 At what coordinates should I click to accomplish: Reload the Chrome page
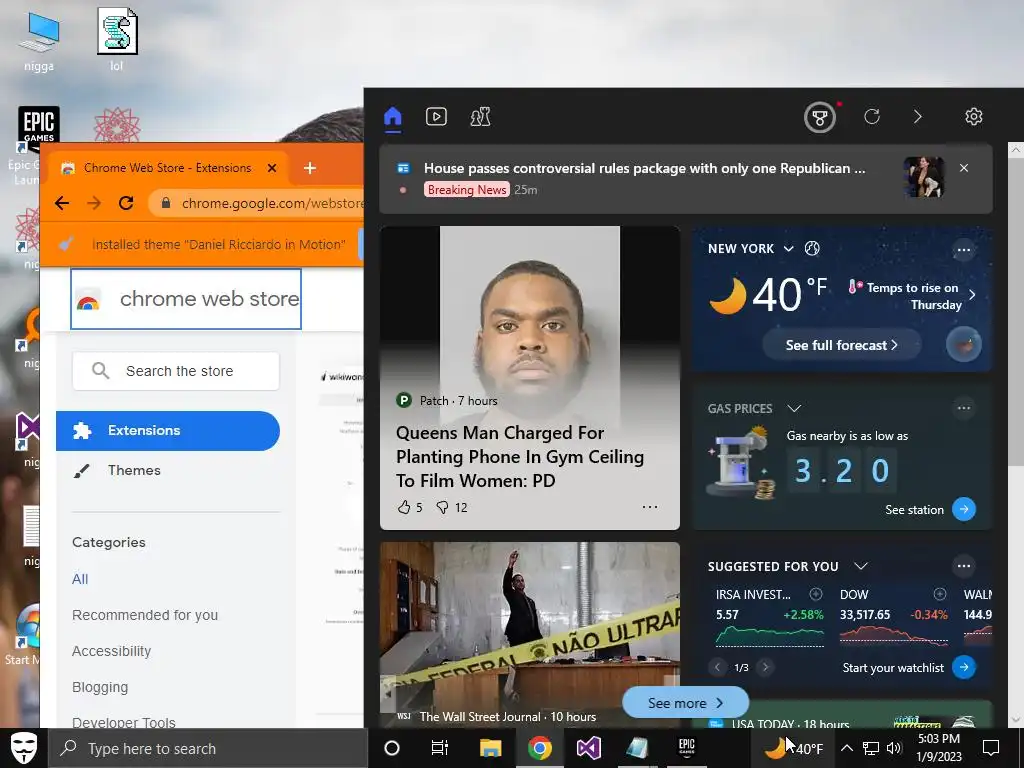tap(126, 203)
